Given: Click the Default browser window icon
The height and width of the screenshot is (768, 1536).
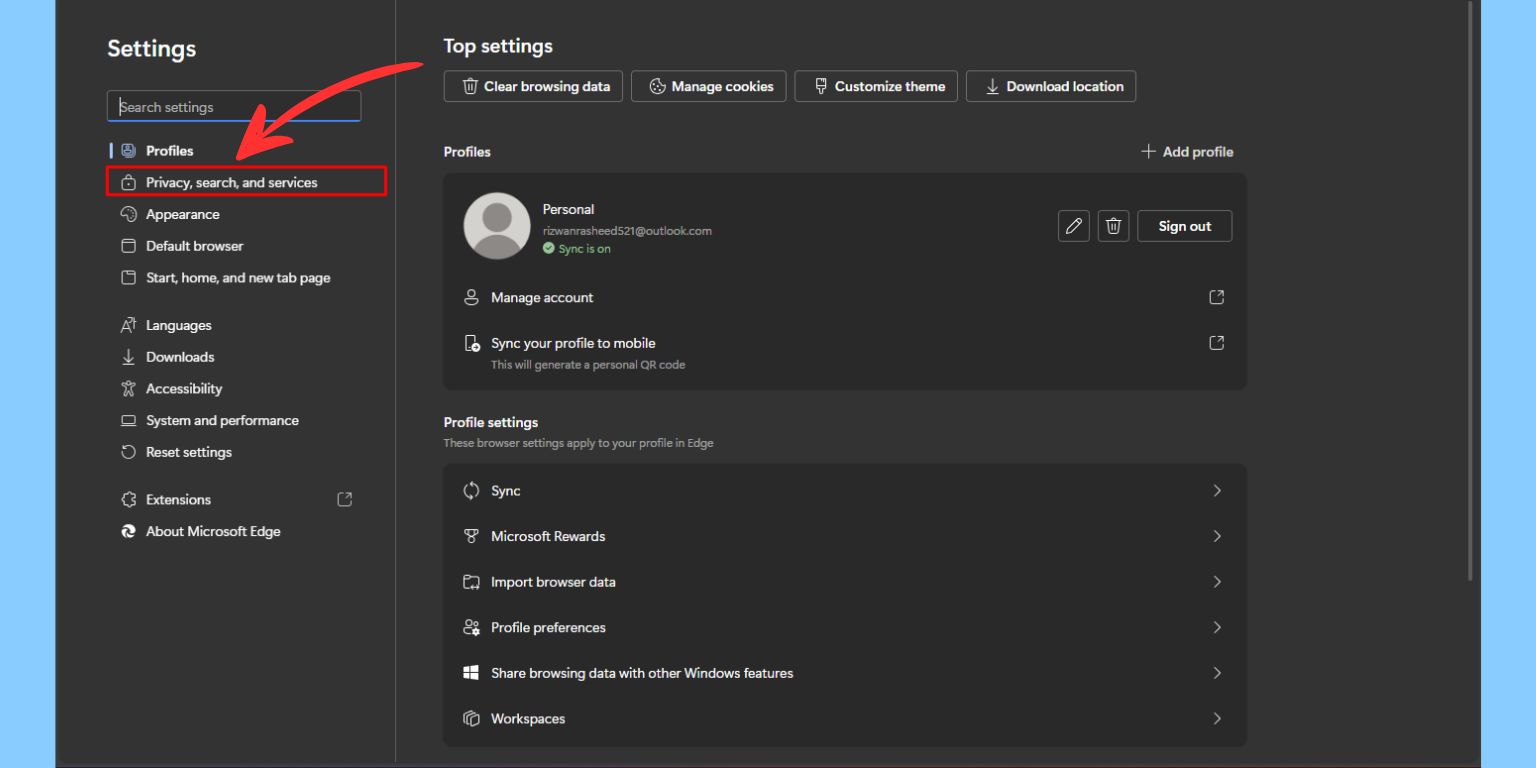Looking at the screenshot, I should tap(128, 246).
